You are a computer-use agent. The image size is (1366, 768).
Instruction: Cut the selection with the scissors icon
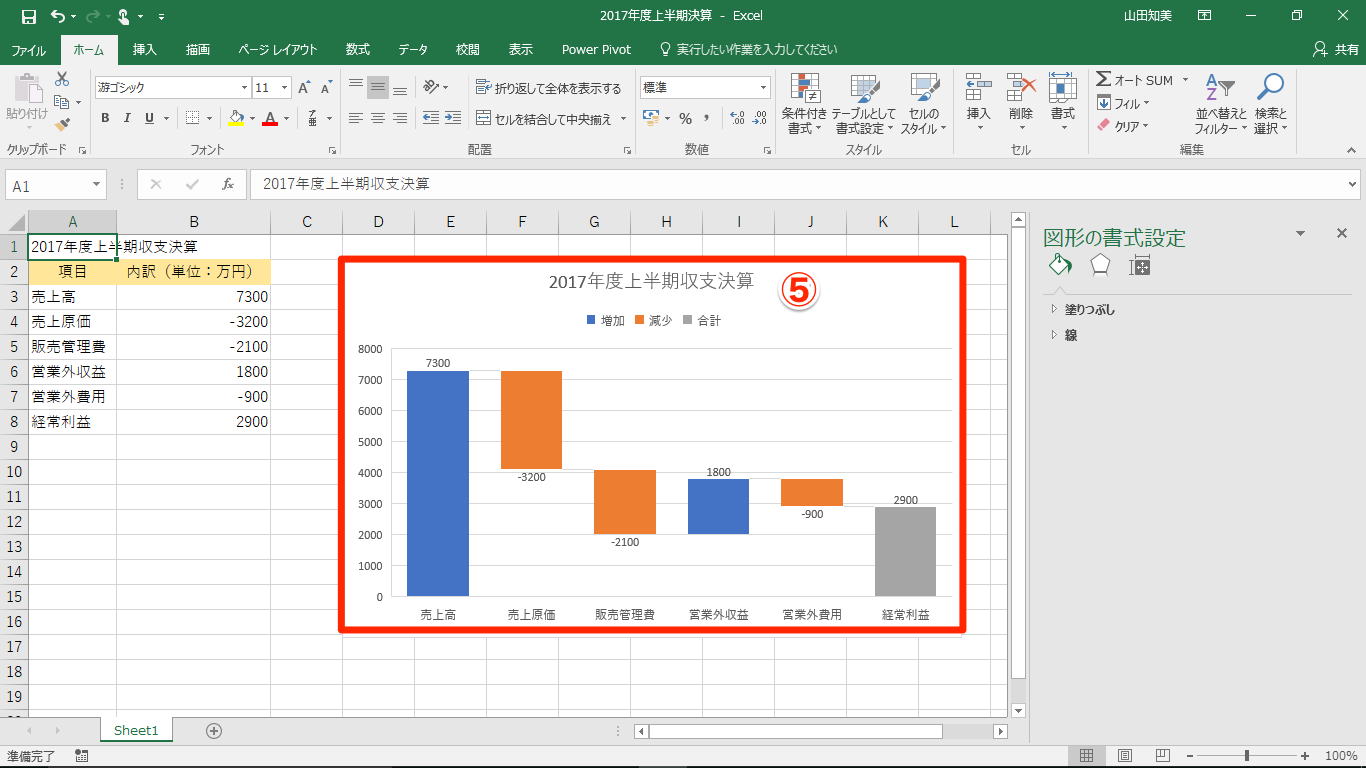tap(62, 79)
